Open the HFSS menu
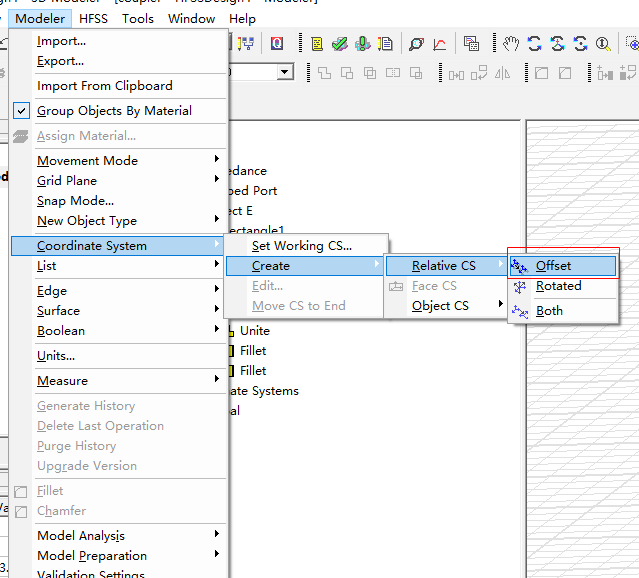The image size is (639, 578). coord(93,19)
